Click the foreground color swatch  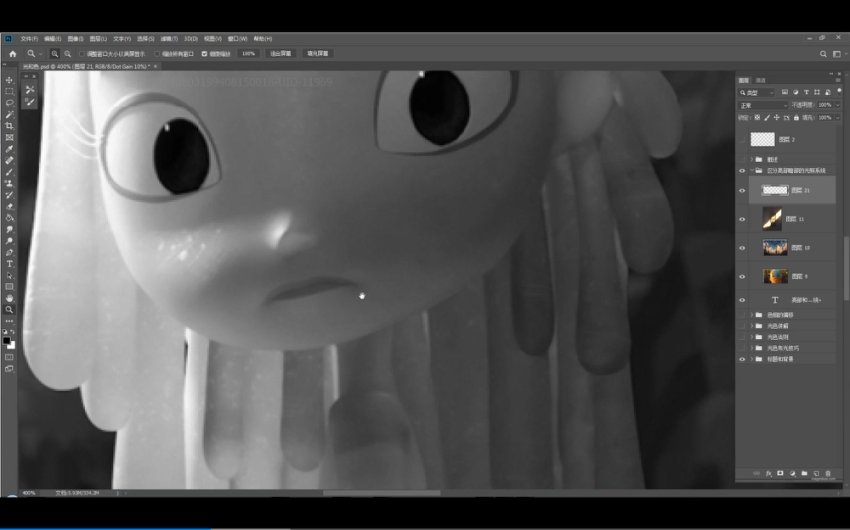click(7, 341)
